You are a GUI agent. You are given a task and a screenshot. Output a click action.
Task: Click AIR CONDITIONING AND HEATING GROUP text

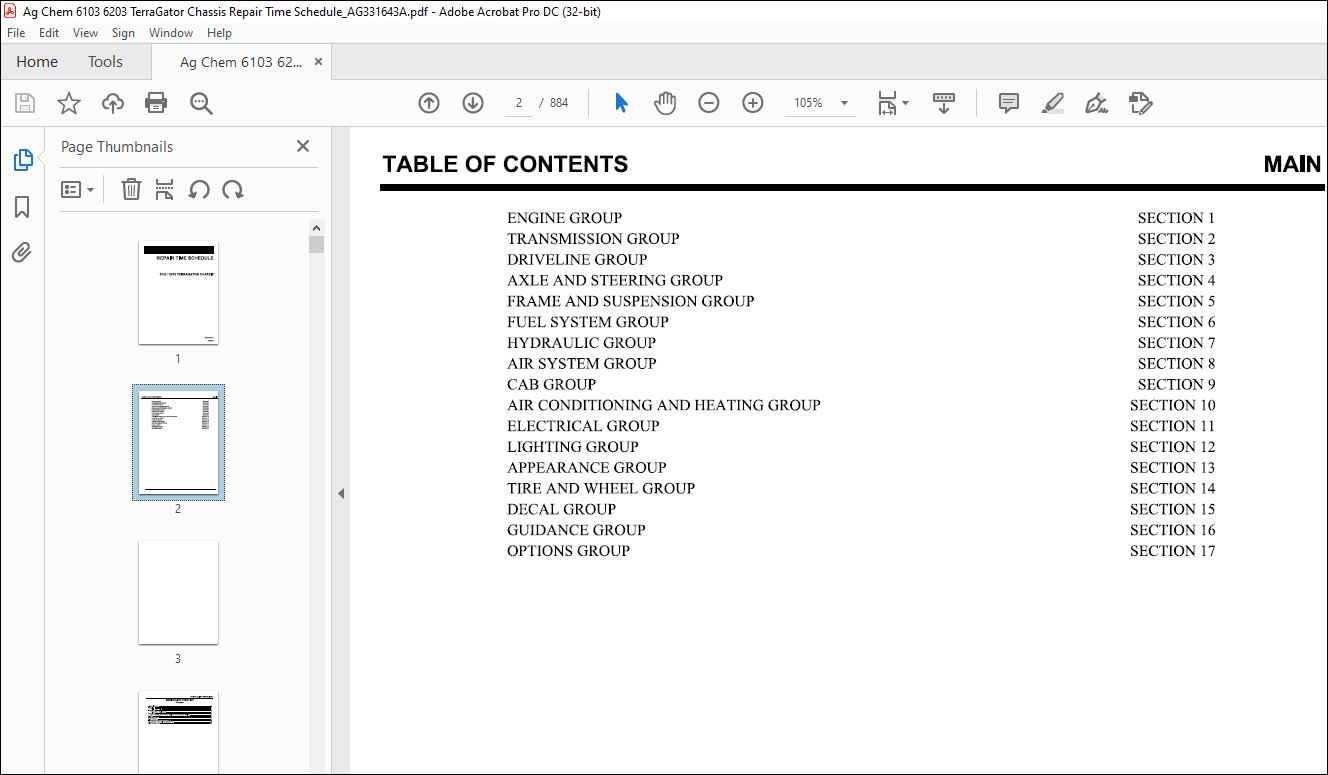[x=664, y=405]
